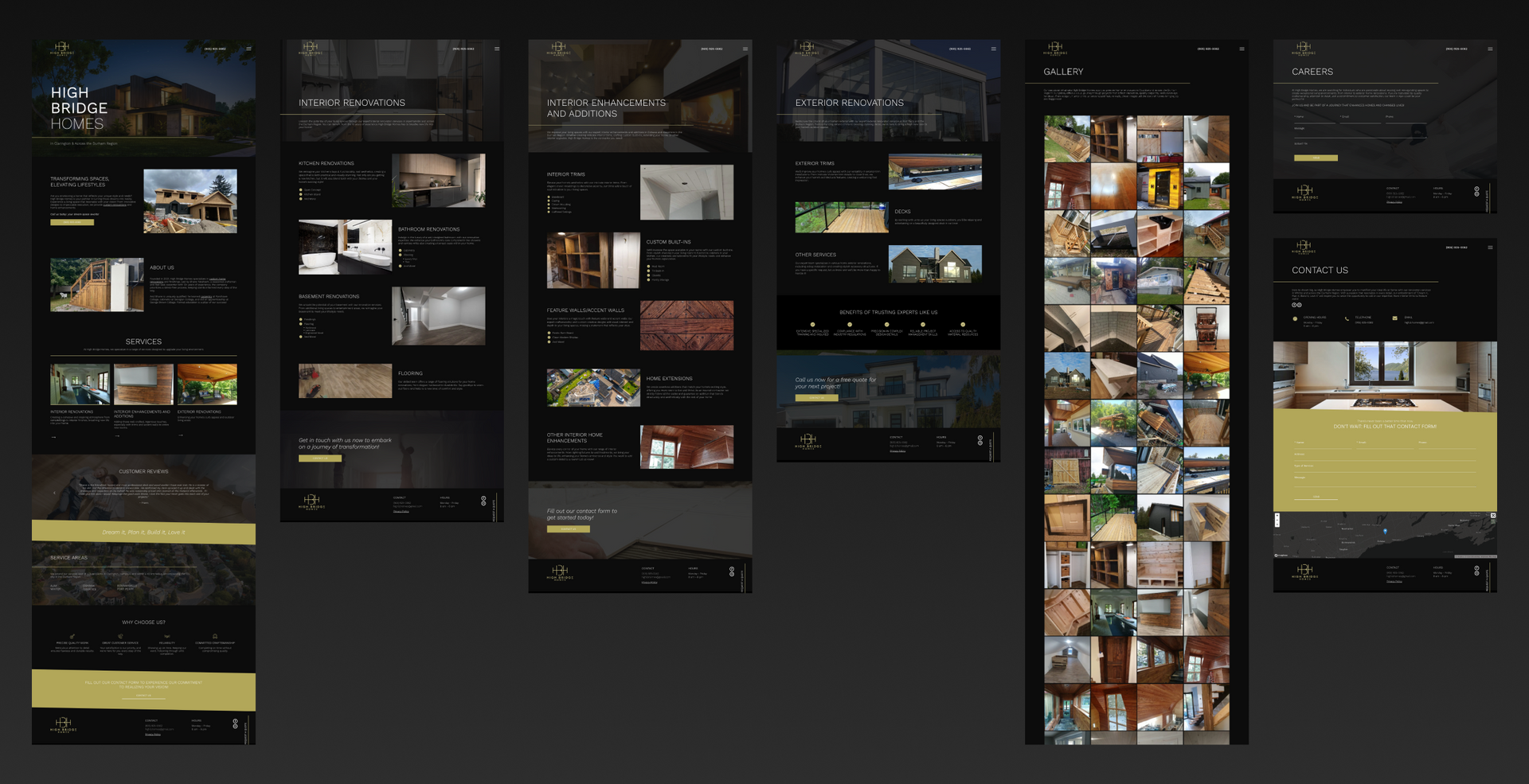Click the header logo on the Interior Renovations page
The image size is (1529, 784).
[311, 49]
